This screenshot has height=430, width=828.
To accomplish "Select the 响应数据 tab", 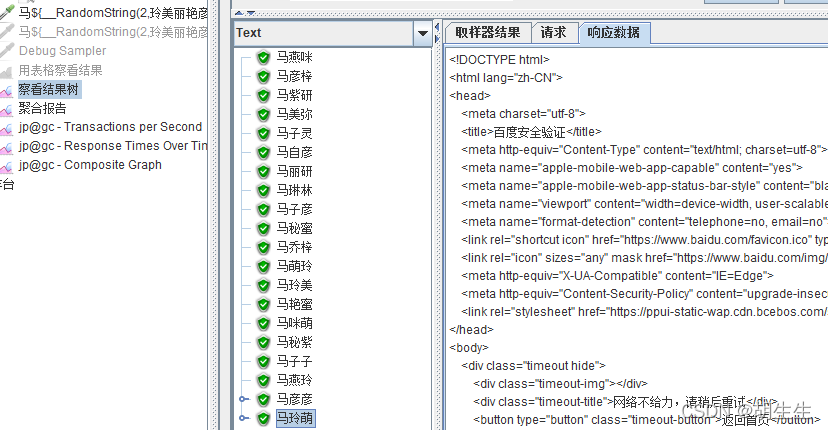I will coord(614,33).
